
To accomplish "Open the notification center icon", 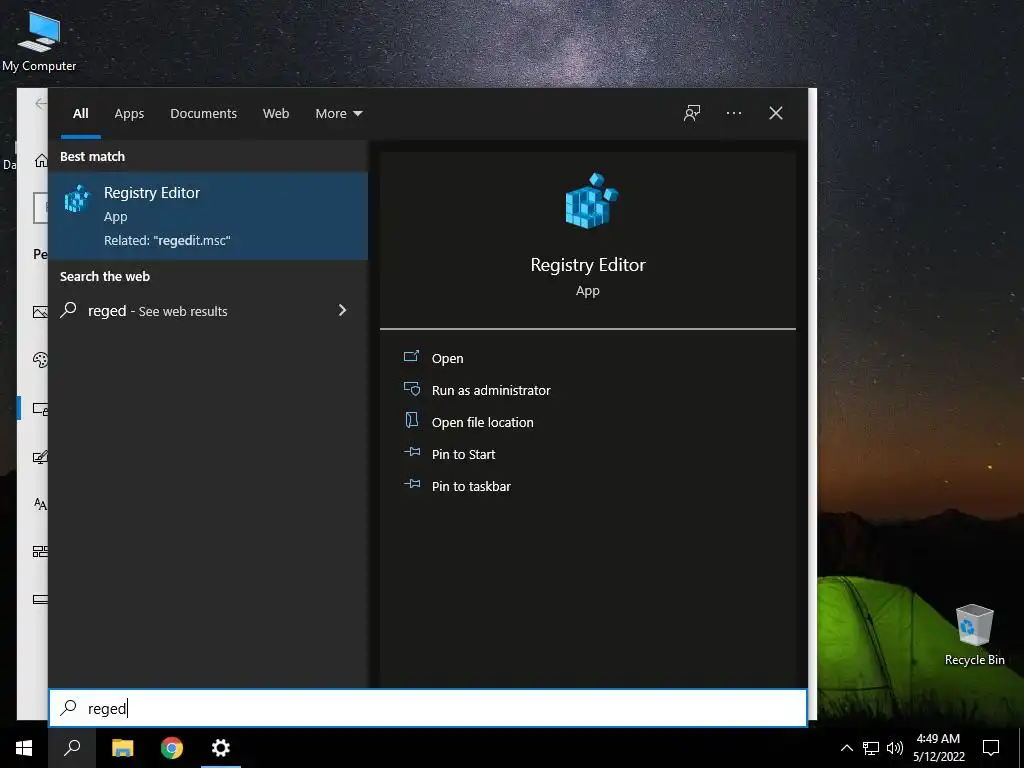I will (991, 748).
